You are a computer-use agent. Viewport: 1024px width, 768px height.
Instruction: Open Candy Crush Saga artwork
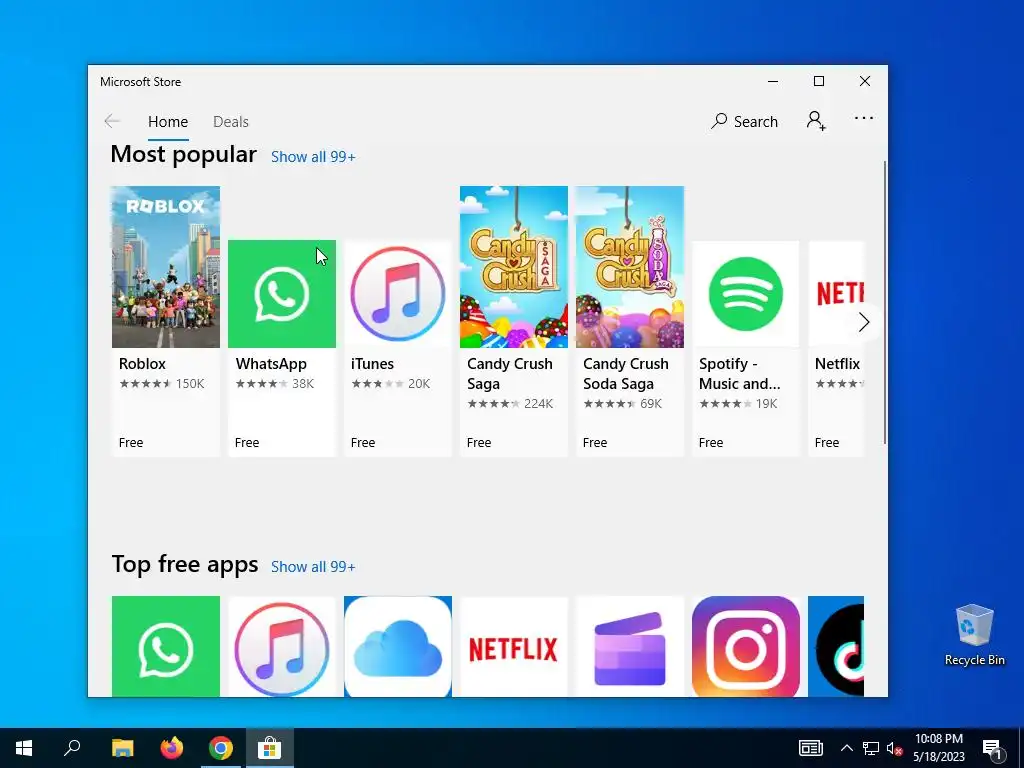pos(514,266)
